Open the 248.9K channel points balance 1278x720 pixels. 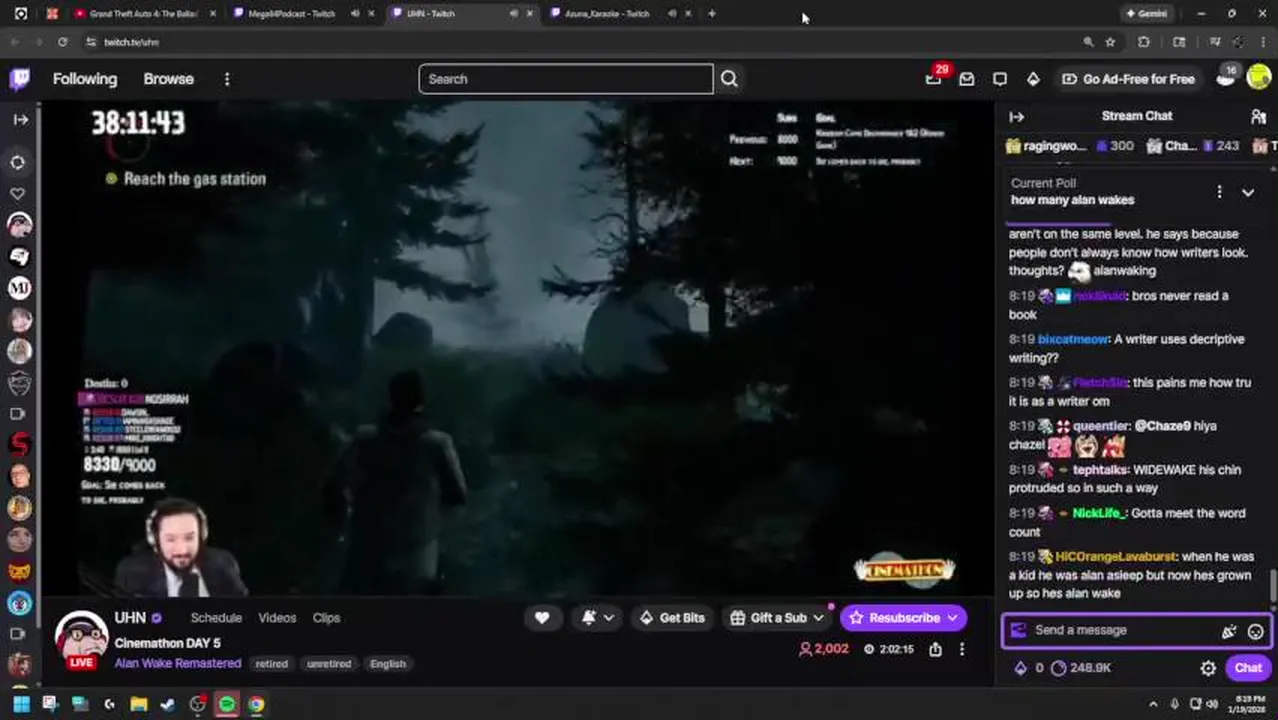pyautogui.click(x=1081, y=668)
